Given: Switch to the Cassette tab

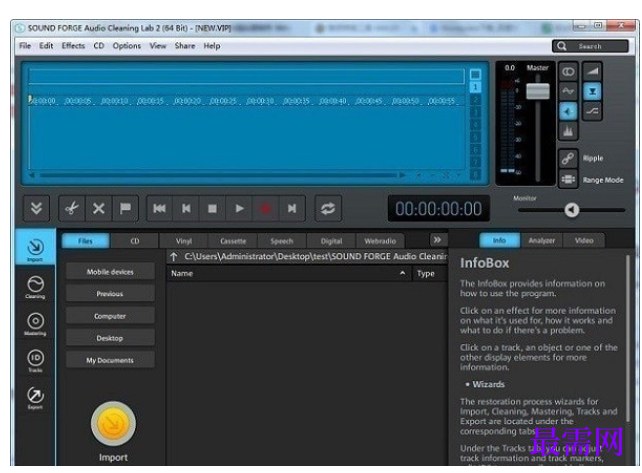Looking at the screenshot, I should click(233, 241).
